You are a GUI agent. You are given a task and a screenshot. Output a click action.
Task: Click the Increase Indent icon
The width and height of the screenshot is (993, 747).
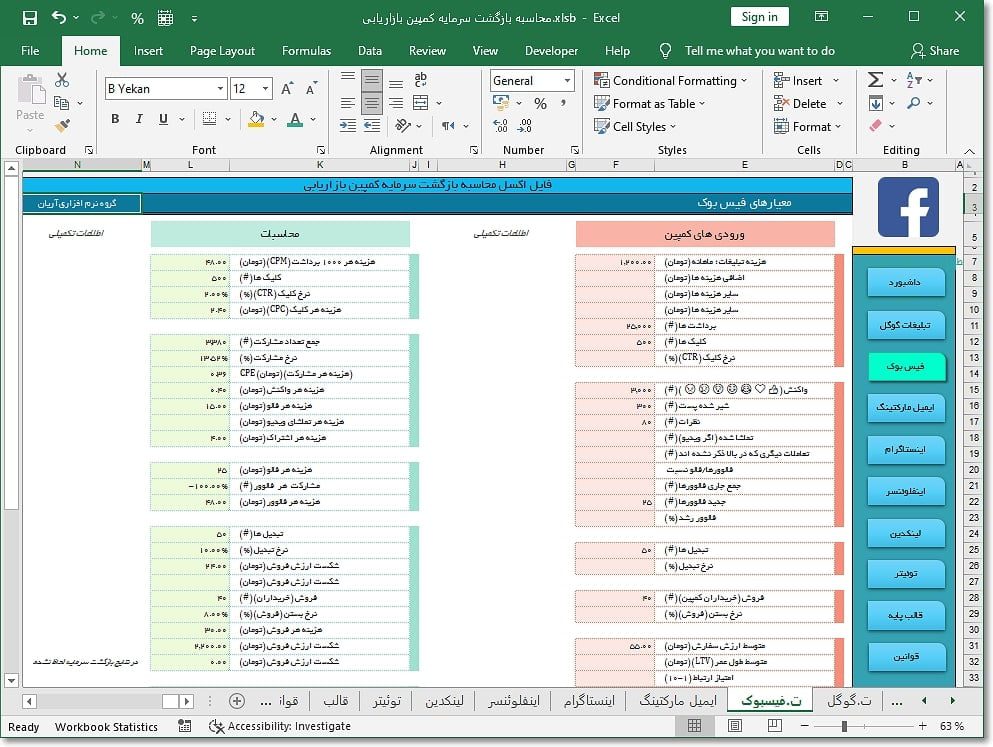tap(372, 125)
